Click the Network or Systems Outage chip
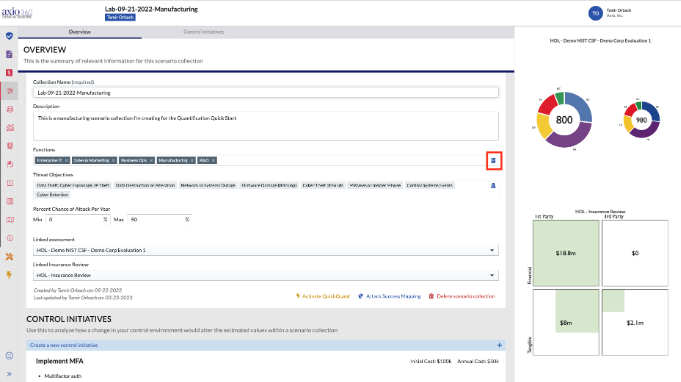681x382 pixels. point(208,185)
